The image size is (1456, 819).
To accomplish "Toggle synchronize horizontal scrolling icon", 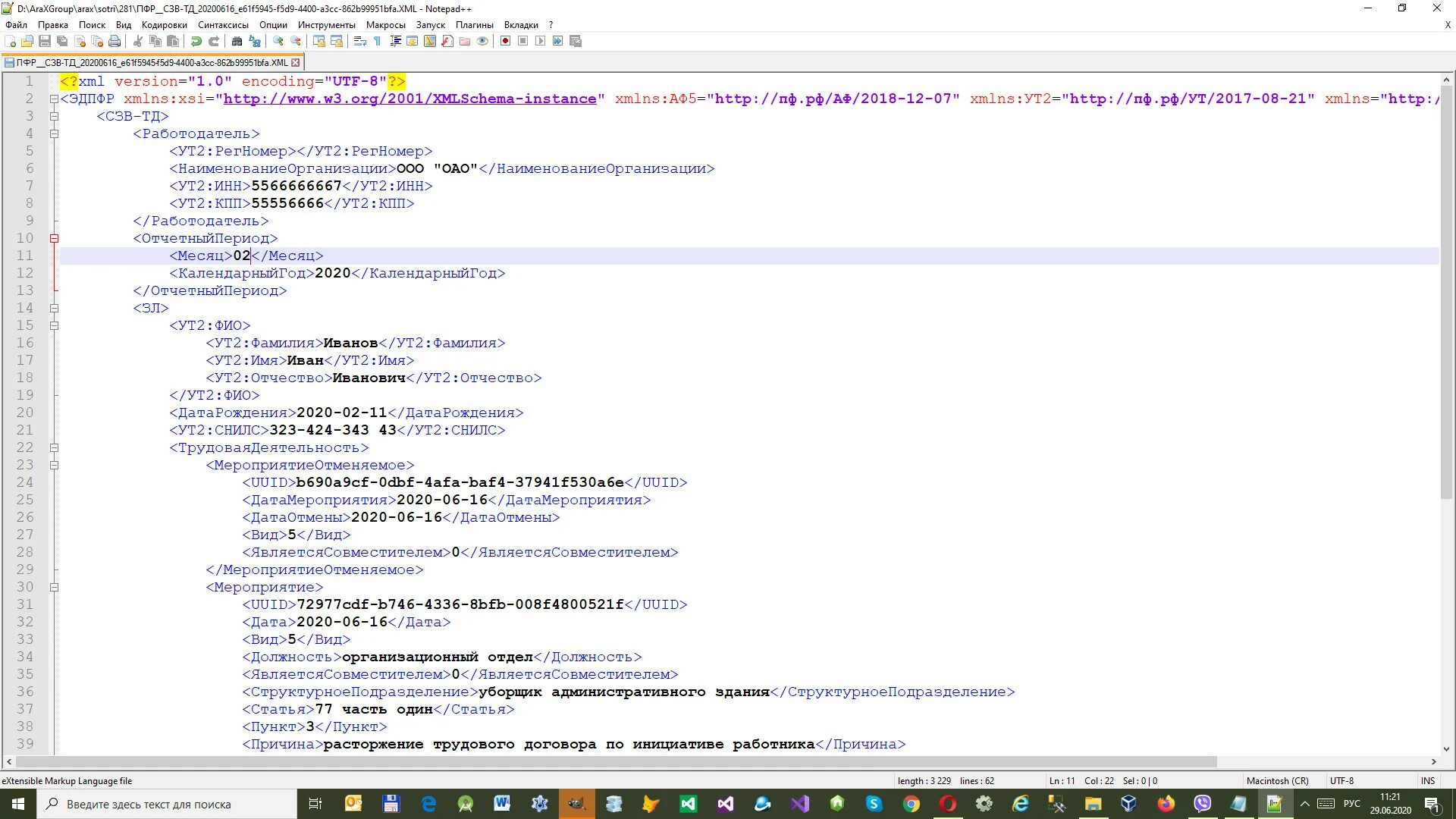I will 337,41.
